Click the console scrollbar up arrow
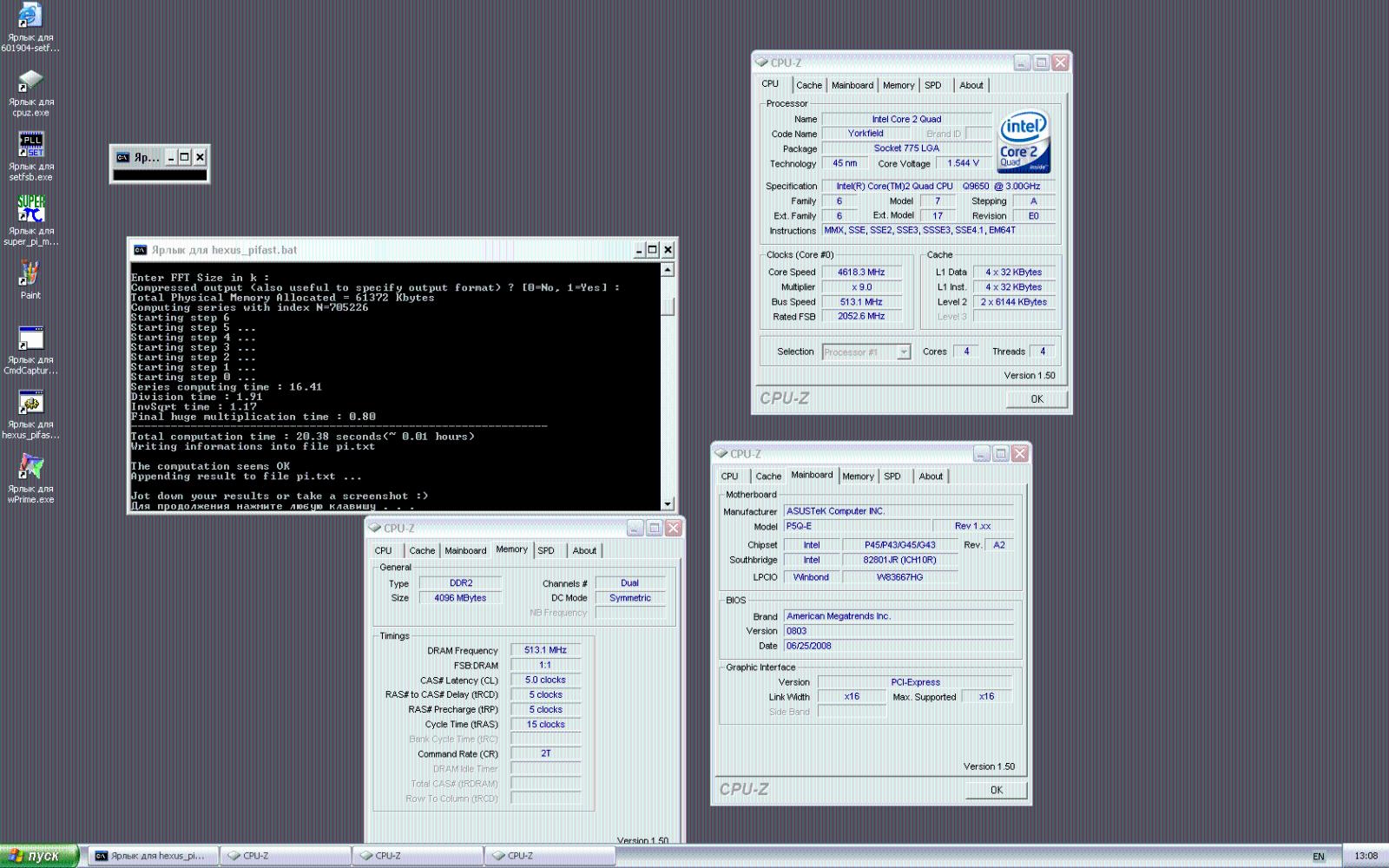Screen dimensions: 1389x868 (668, 270)
